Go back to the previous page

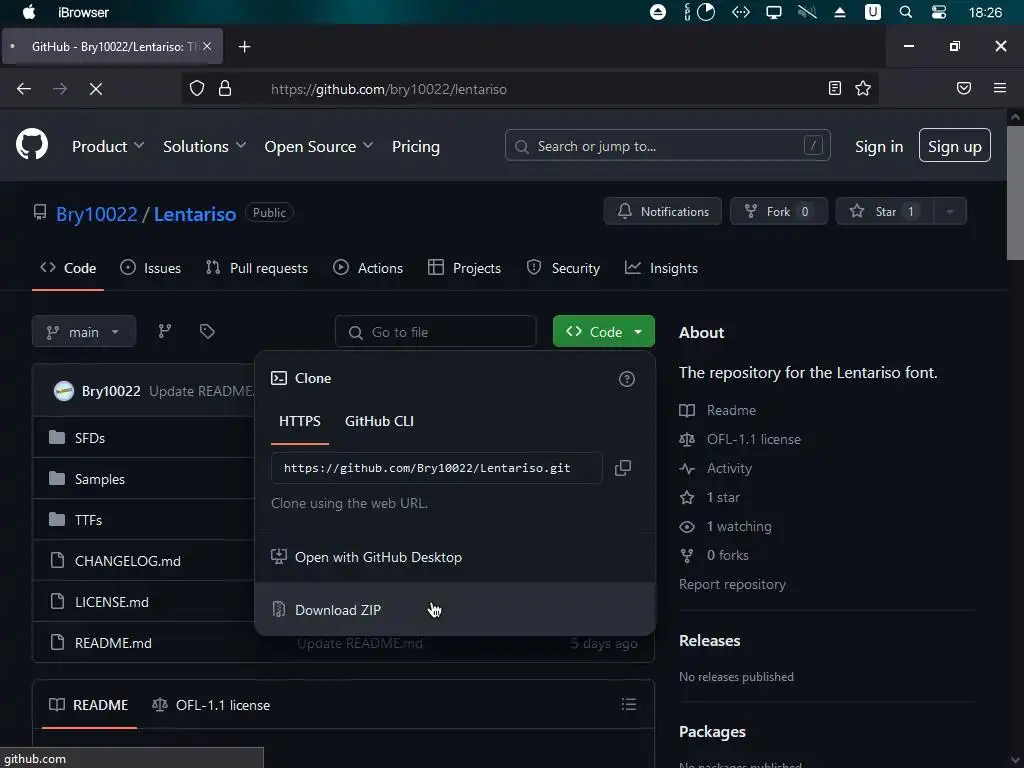tap(24, 89)
